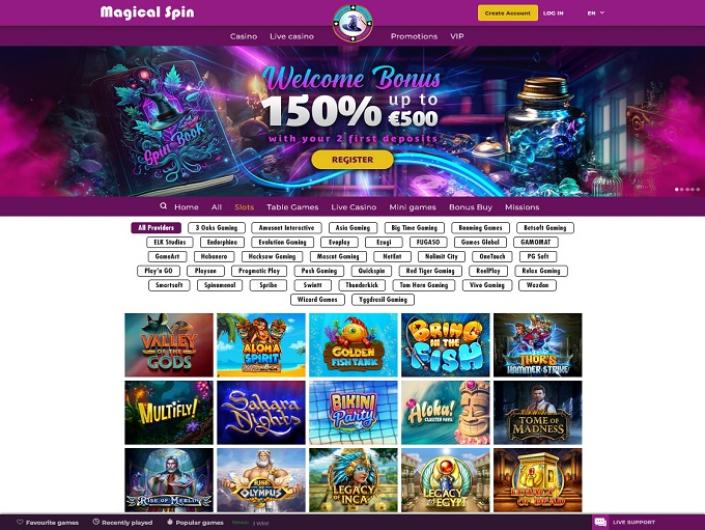The height and width of the screenshot is (530, 705).
Task: Toggle the All Providers filter
Action: (156, 228)
